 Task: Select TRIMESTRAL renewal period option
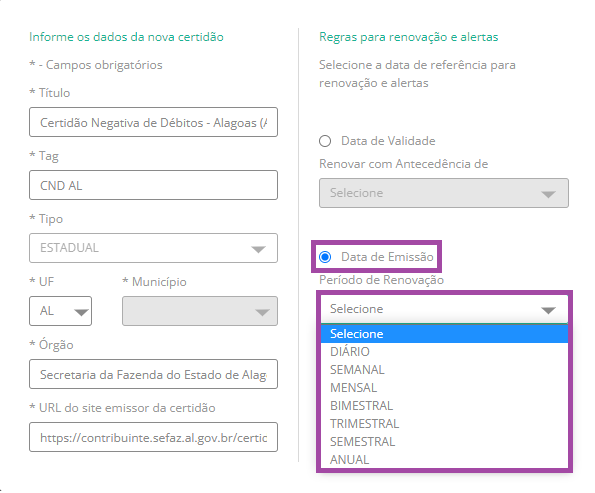click(444, 424)
